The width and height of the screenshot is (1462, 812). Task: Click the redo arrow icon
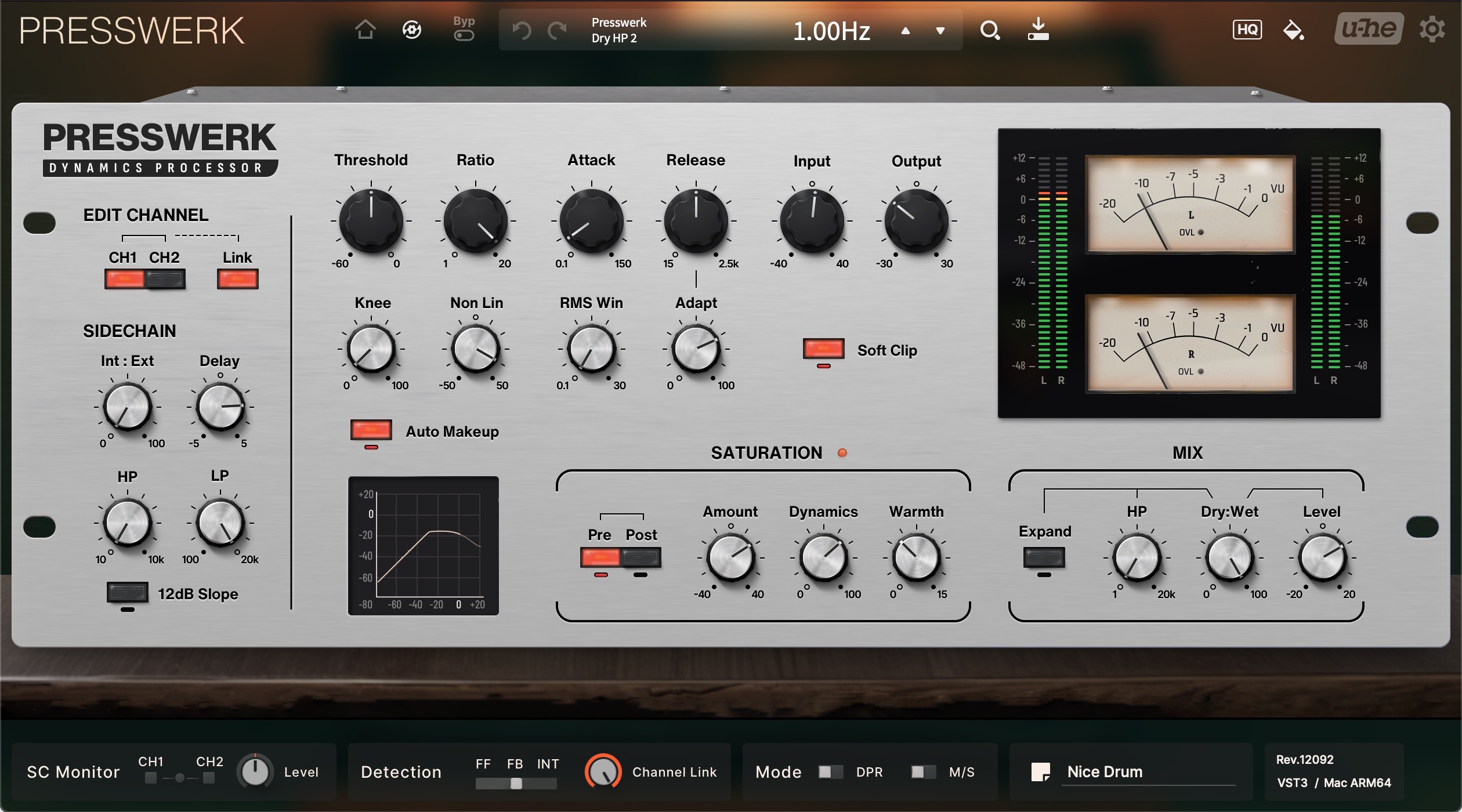click(x=557, y=30)
